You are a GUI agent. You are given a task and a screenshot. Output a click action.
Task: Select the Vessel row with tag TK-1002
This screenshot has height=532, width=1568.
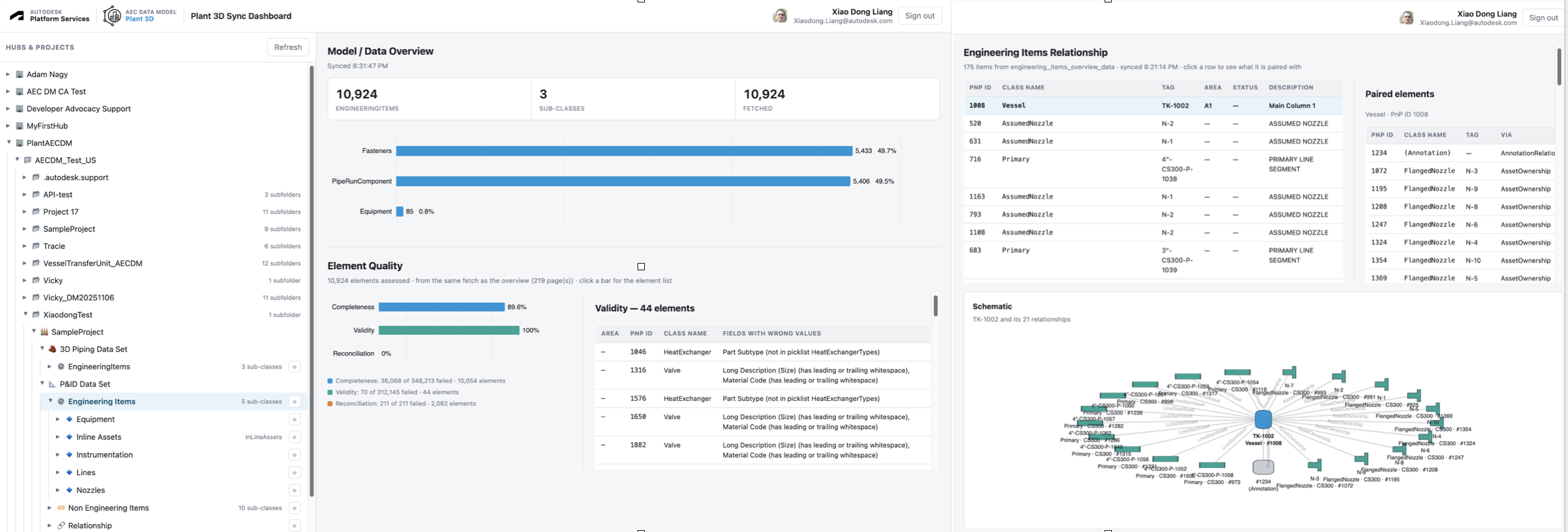coord(1153,106)
